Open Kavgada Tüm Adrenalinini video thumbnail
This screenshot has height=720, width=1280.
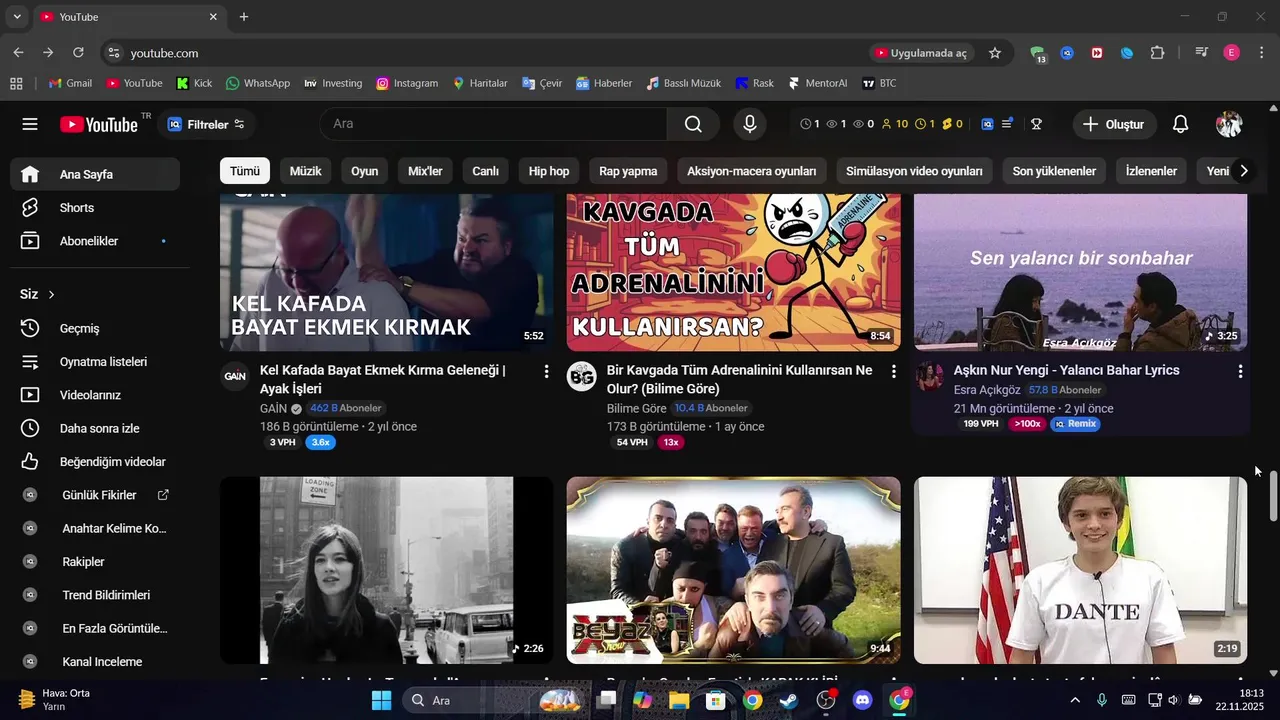coord(734,272)
